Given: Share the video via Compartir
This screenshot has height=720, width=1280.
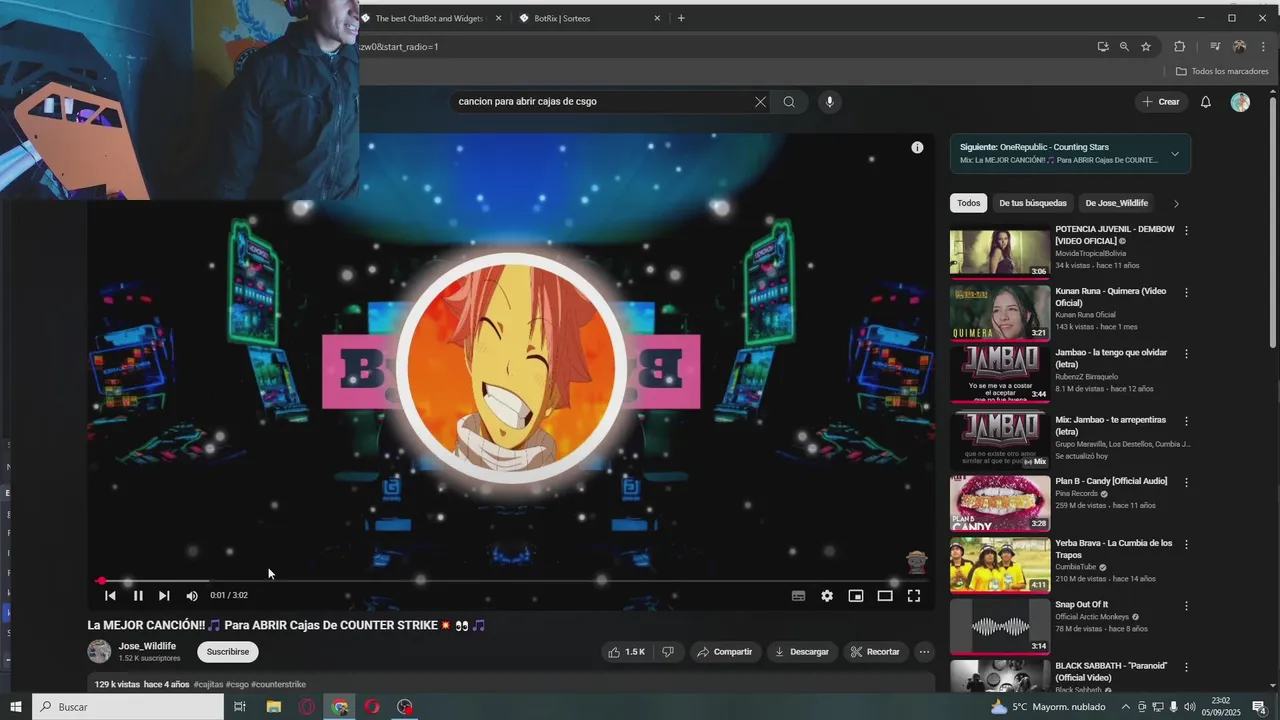Looking at the screenshot, I should pyautogui.click(x=725, y=652).
